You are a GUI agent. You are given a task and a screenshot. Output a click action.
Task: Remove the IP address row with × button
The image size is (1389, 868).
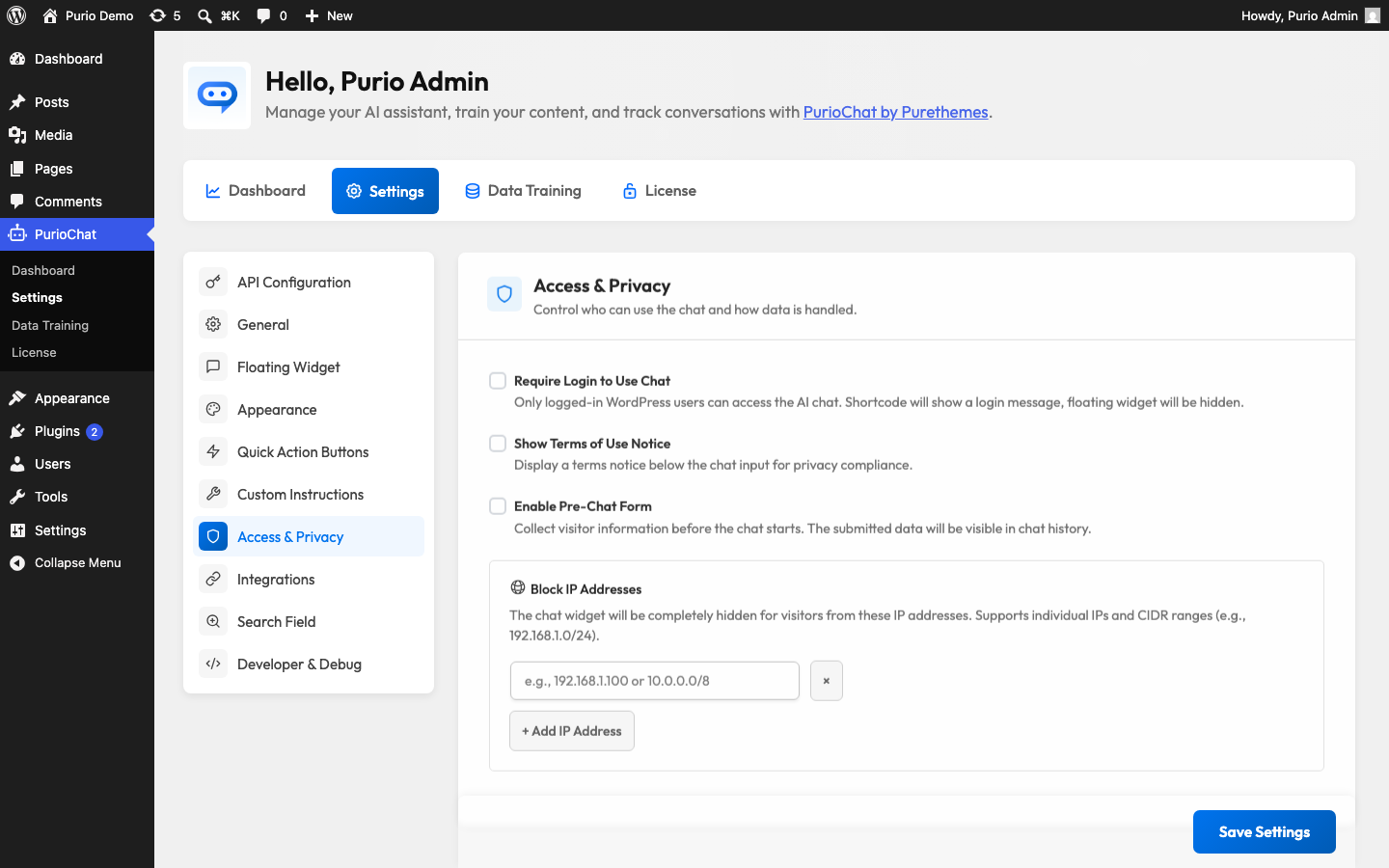click(x=827, y=681)
